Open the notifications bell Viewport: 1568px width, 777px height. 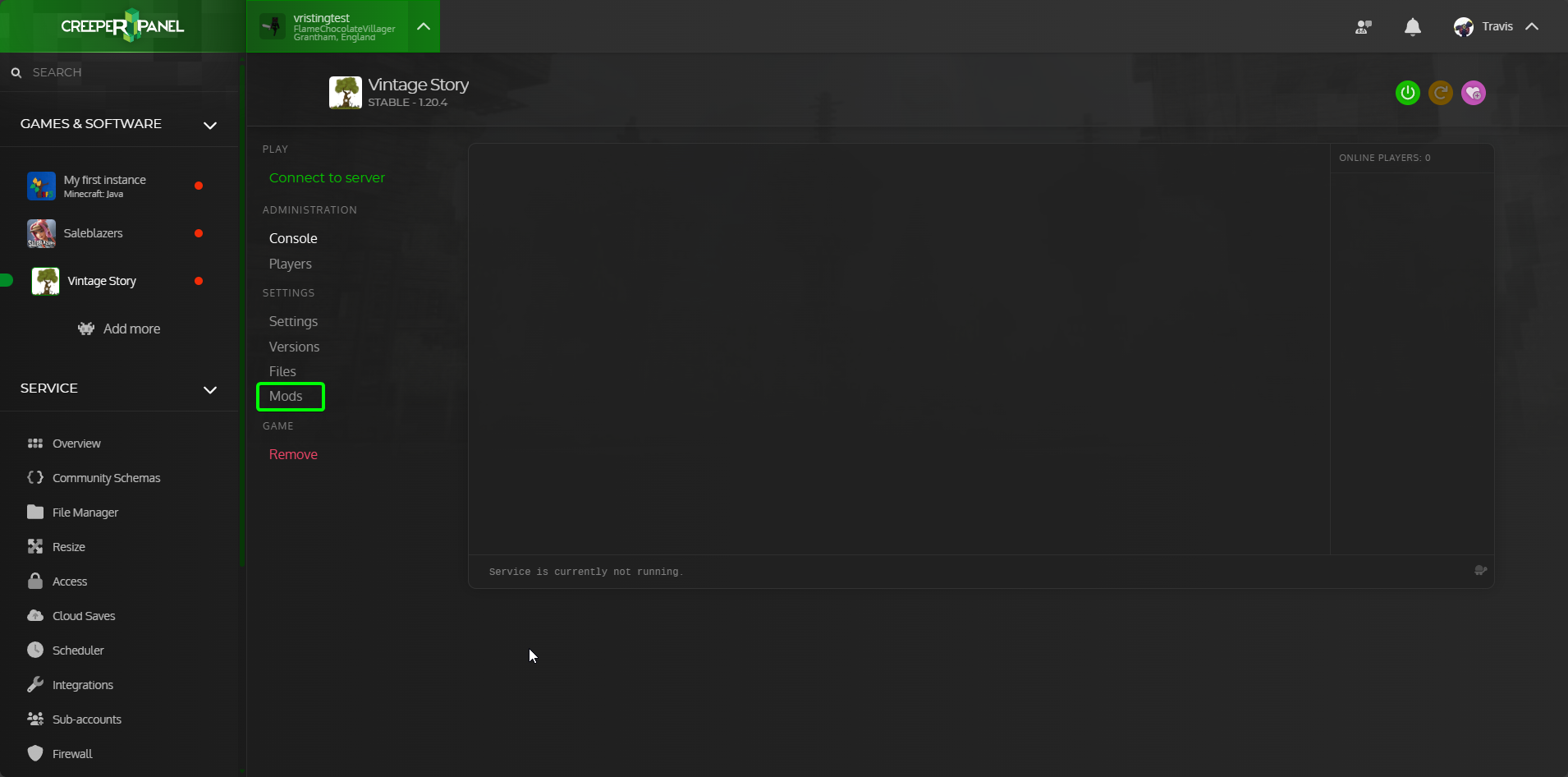pos(1412,27)
